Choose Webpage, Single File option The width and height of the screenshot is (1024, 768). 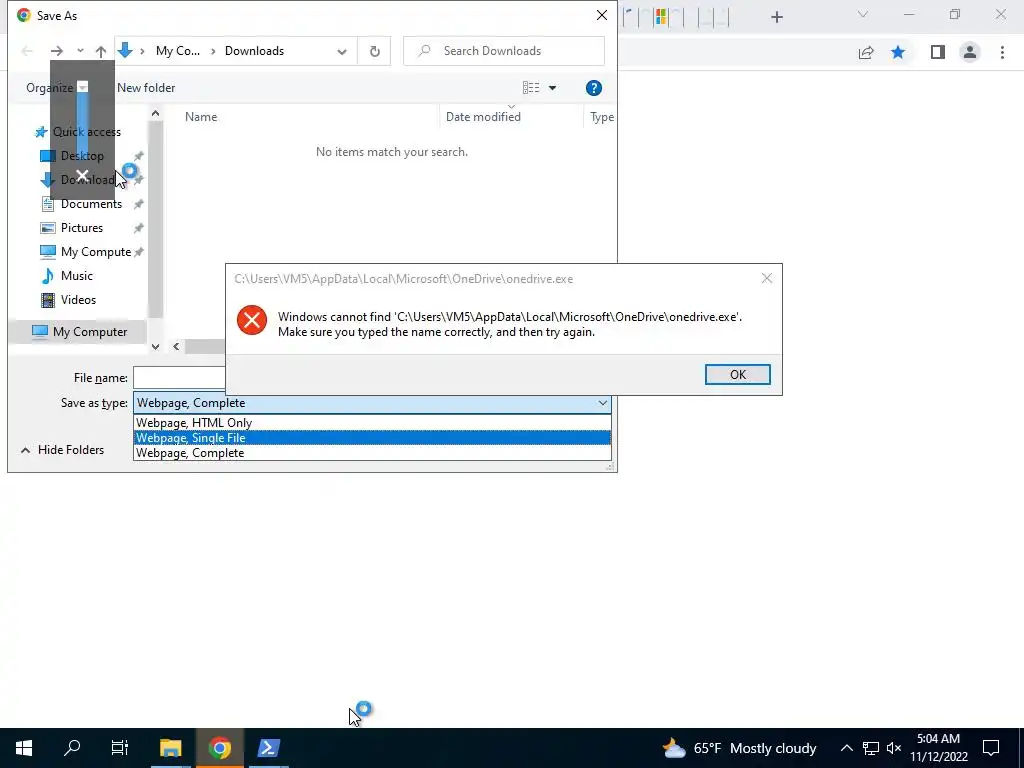372,438
